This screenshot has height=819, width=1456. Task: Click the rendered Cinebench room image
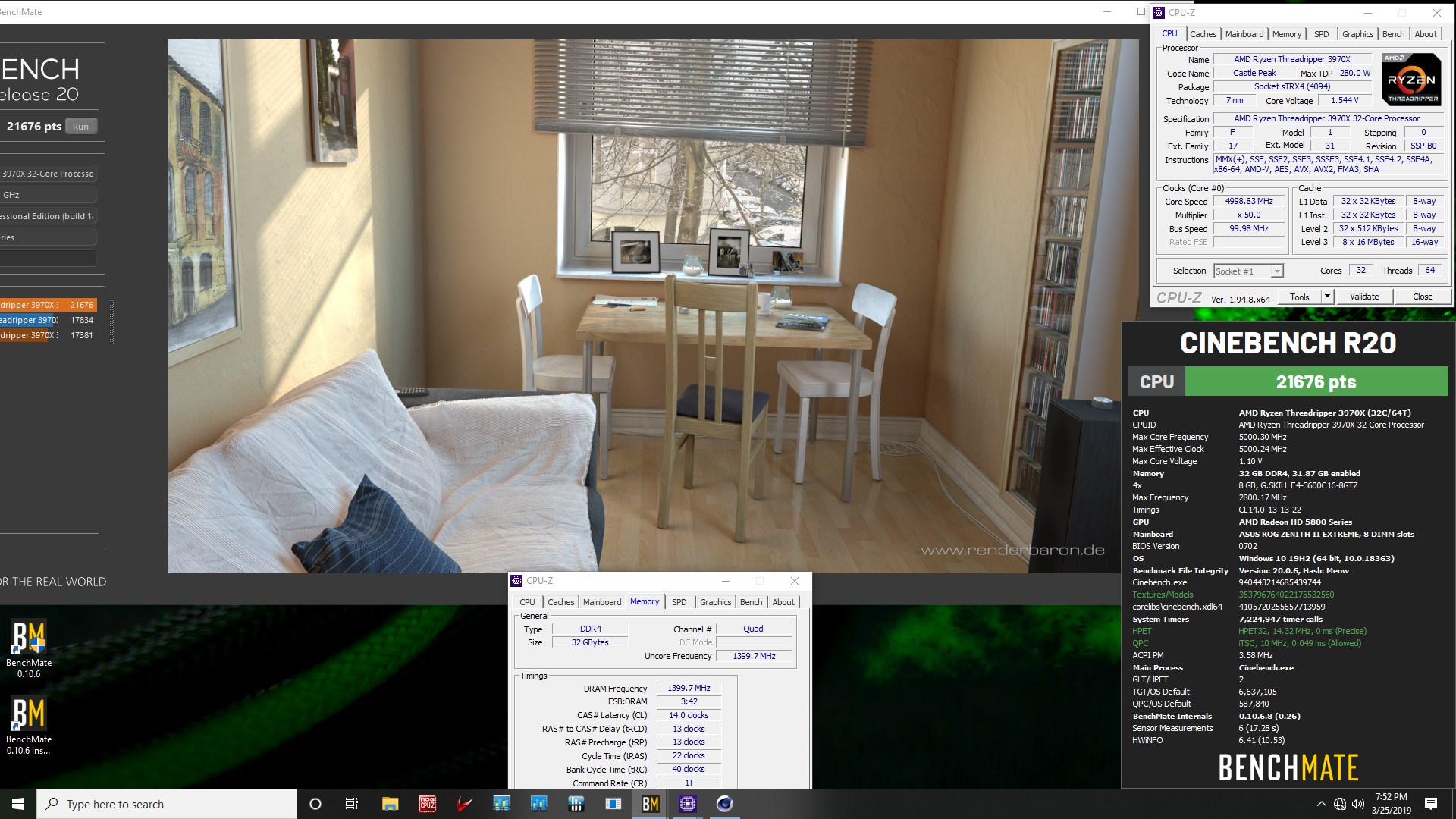(653, 306)
